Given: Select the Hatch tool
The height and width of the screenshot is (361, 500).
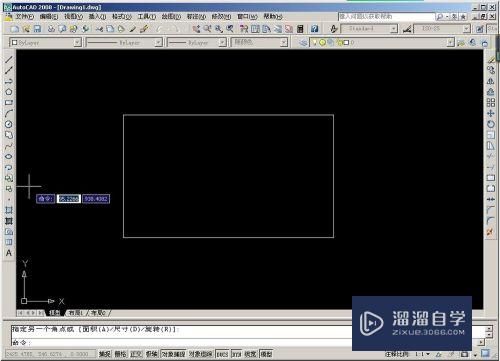Looking at the screenshot, I should (9, 210).
